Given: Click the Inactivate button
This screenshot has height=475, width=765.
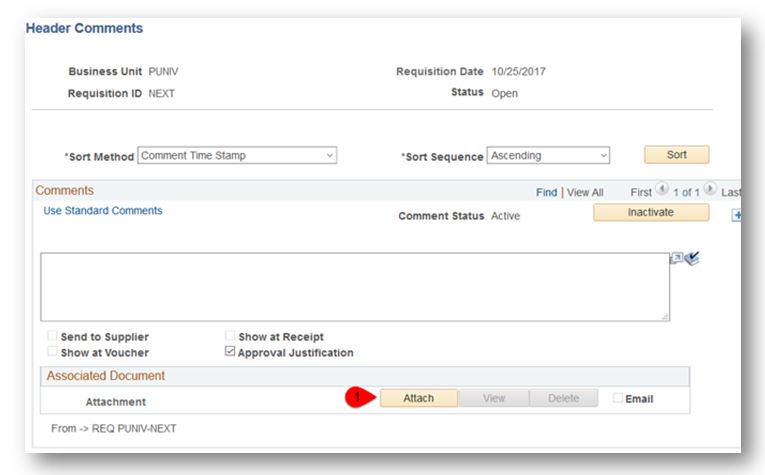Looking at the screenshot, I should (x=650, y=213).
